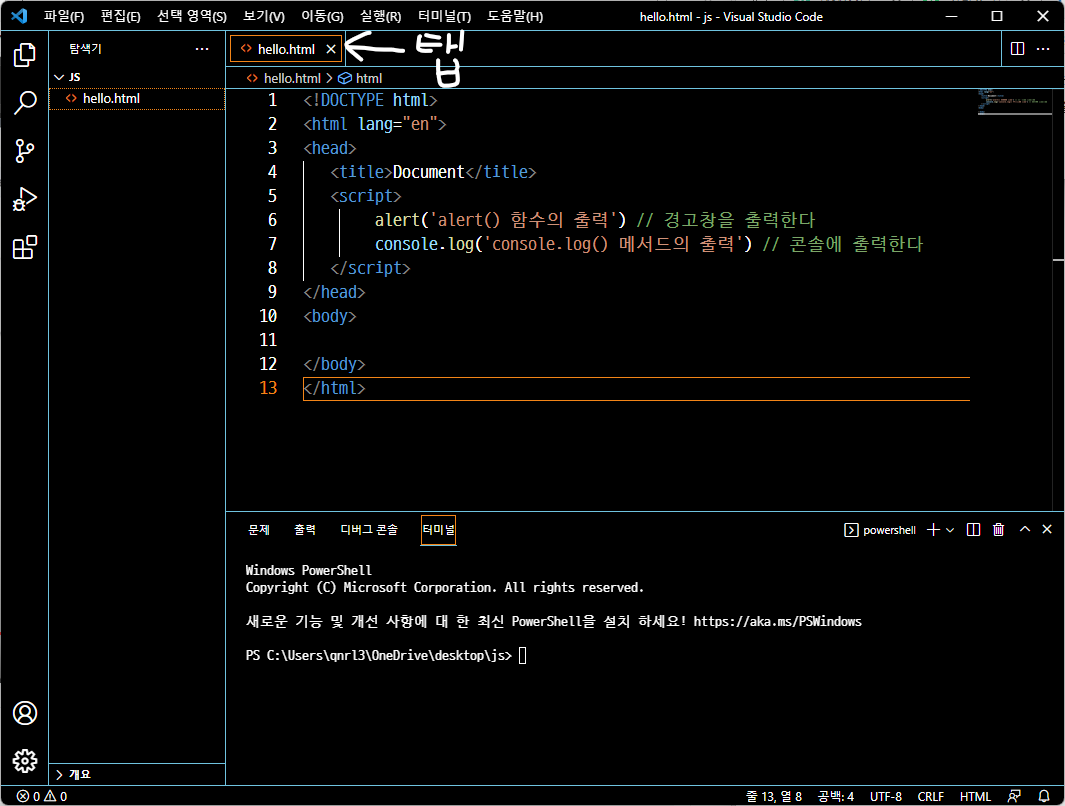Image resolution: width=1065 pixels, height=806 pixels.
Task: Kill terminal with trash icon
Action: click(998, 530)
